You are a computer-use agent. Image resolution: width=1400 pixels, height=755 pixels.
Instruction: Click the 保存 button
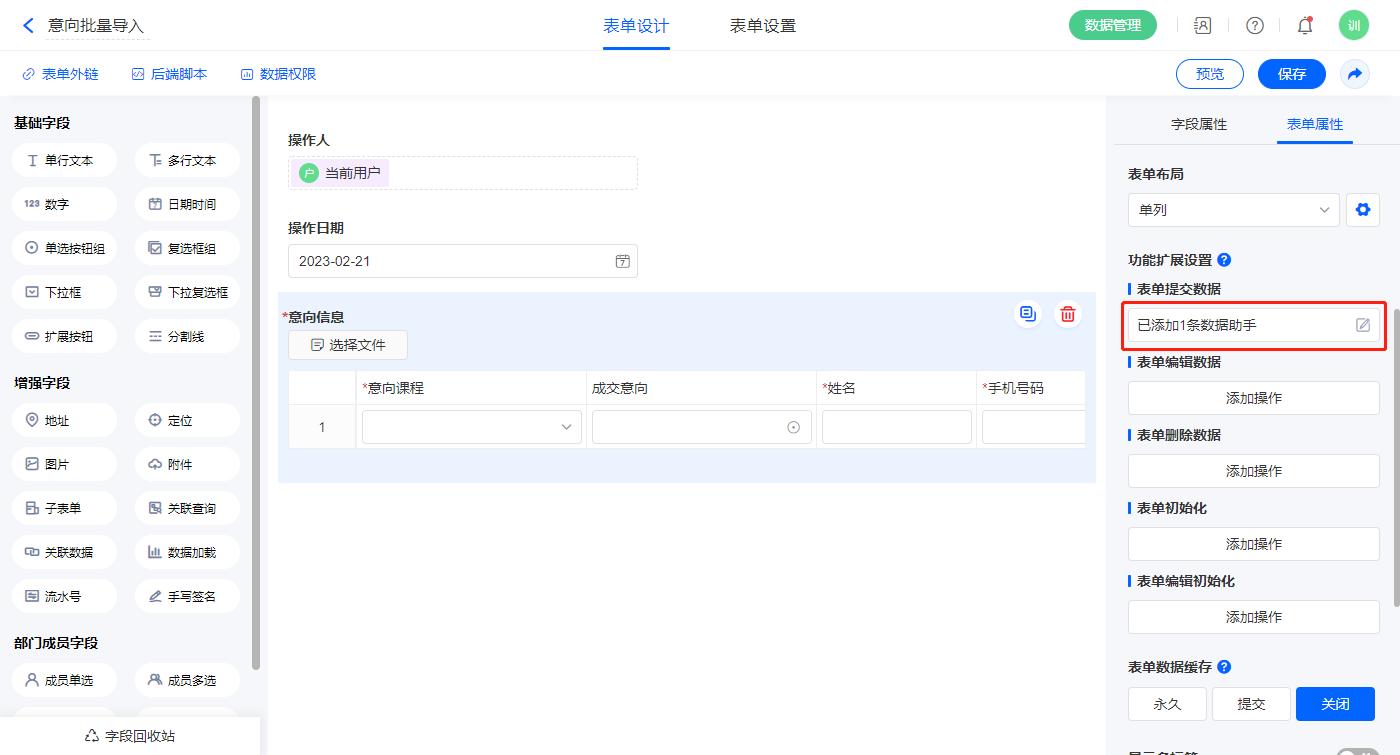[1291, 74]
